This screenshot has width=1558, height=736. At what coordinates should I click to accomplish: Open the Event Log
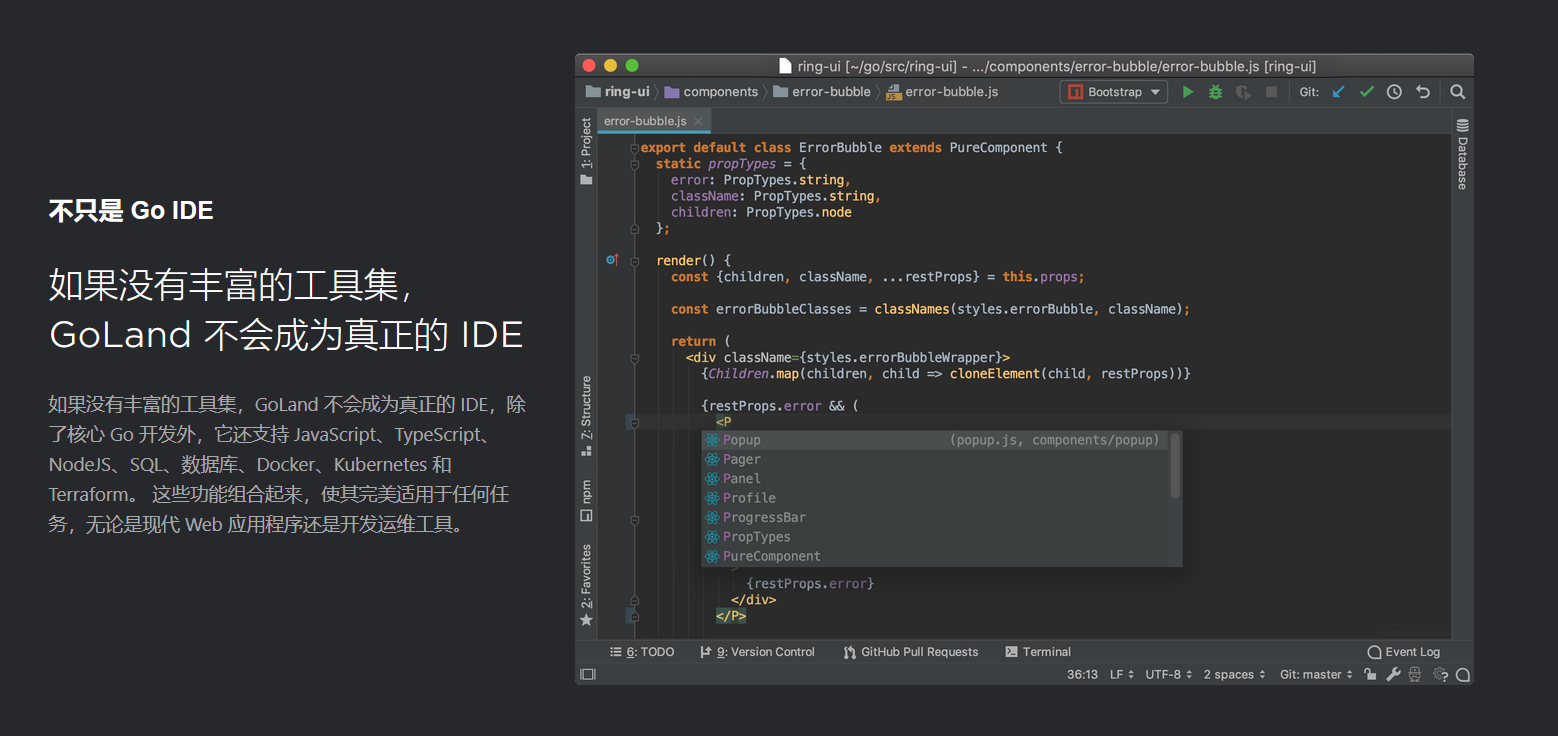tap(1404, 652)
